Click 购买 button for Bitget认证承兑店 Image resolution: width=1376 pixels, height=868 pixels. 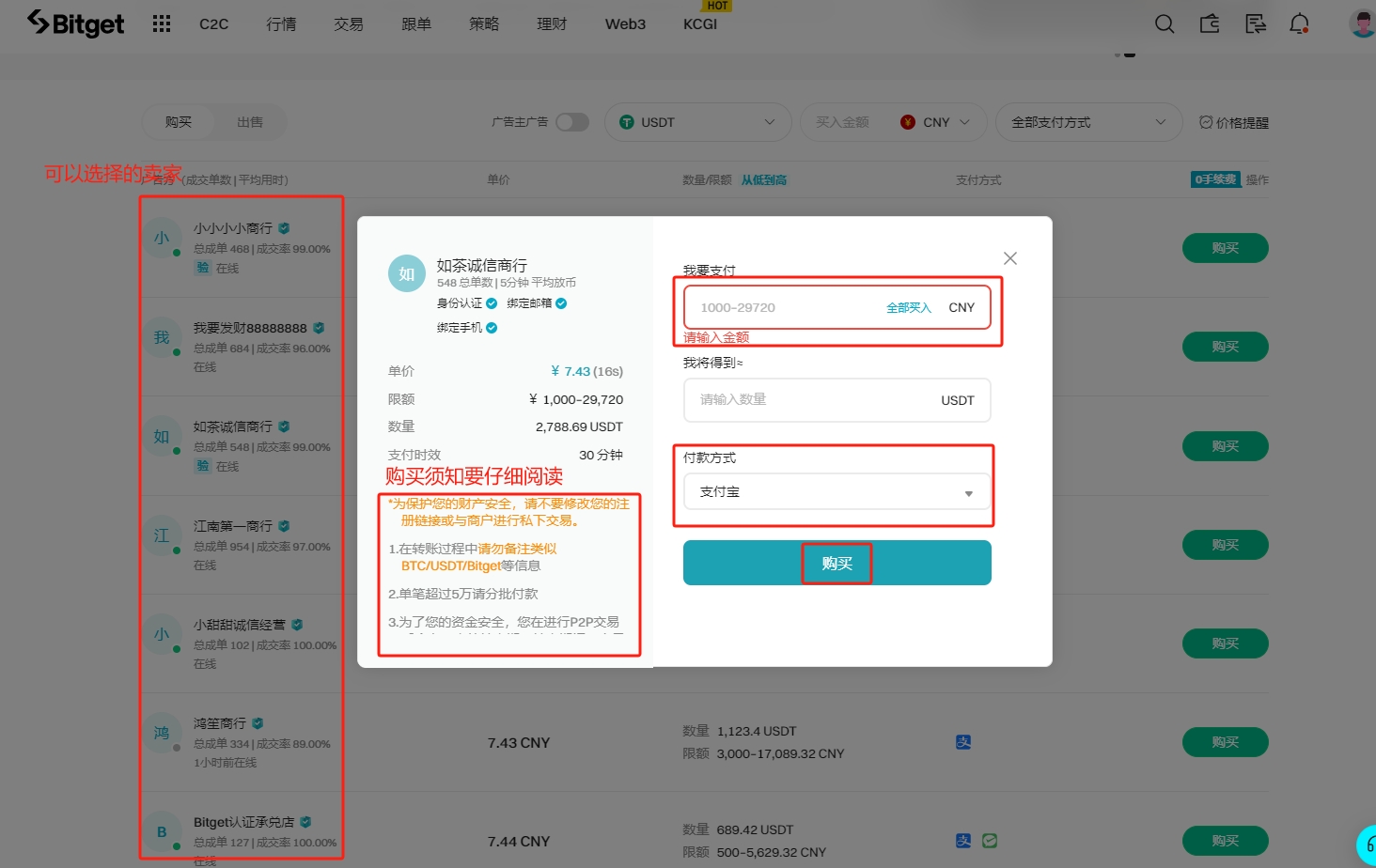point(1226,841)
